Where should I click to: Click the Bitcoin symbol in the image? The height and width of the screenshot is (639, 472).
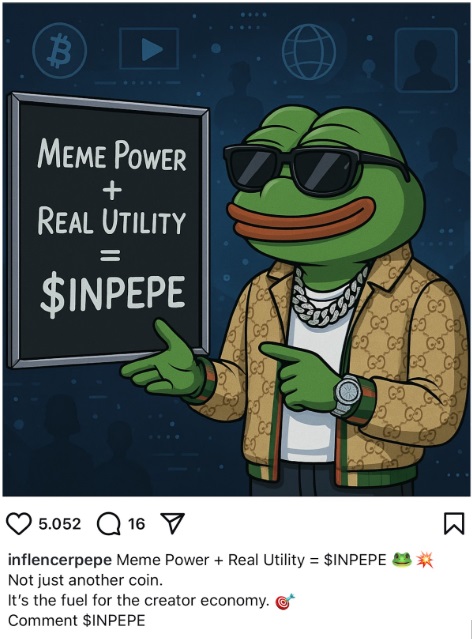[x=59, y=51]
